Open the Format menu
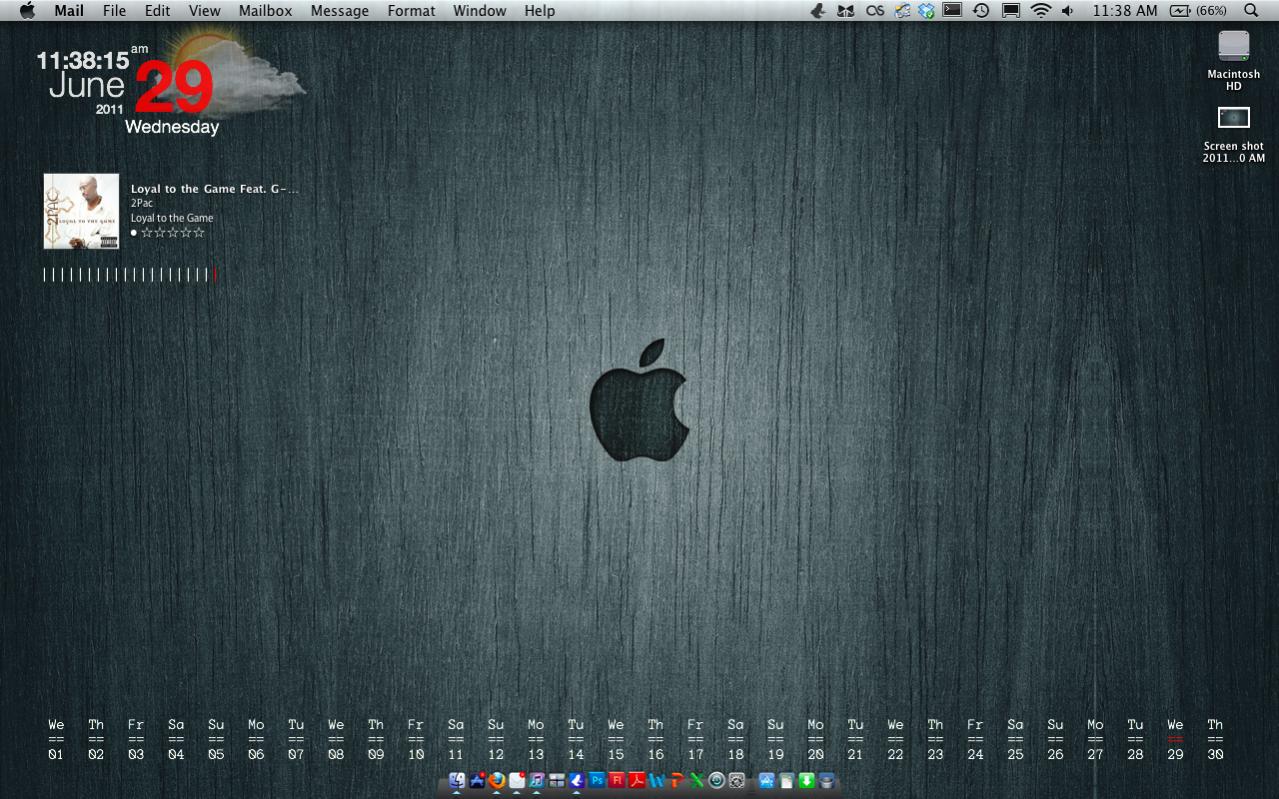The width and height of the screenshot is (1279, 799). point(411,11)
